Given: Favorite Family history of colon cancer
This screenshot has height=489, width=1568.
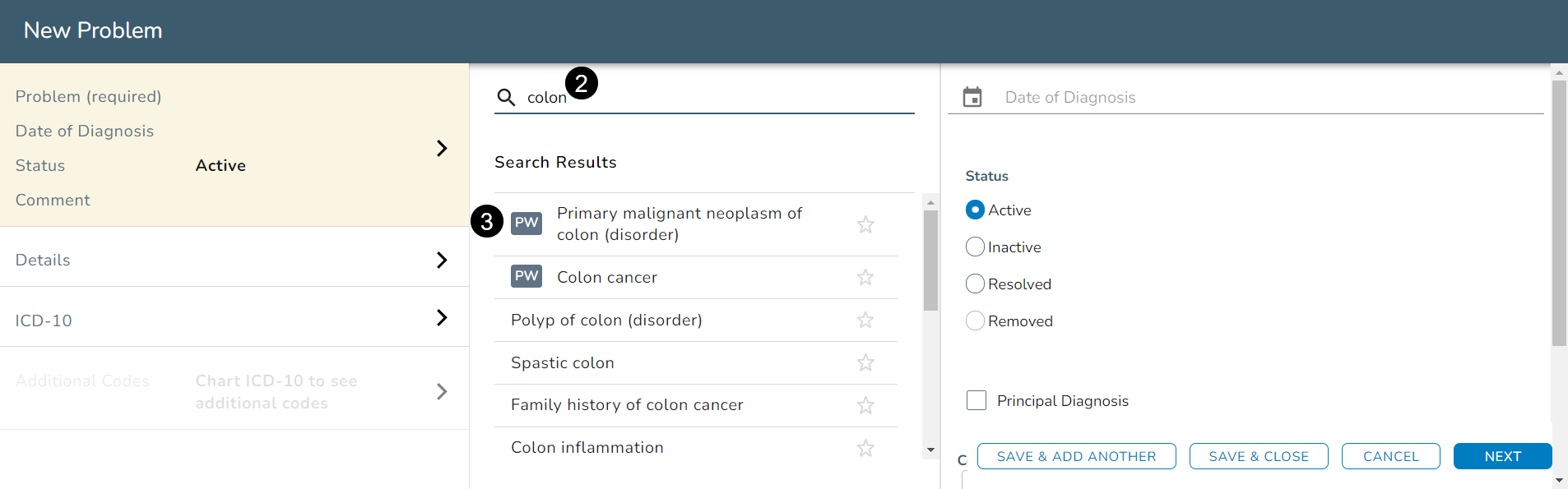Looking at the screenshot, I should click(865, 405).
